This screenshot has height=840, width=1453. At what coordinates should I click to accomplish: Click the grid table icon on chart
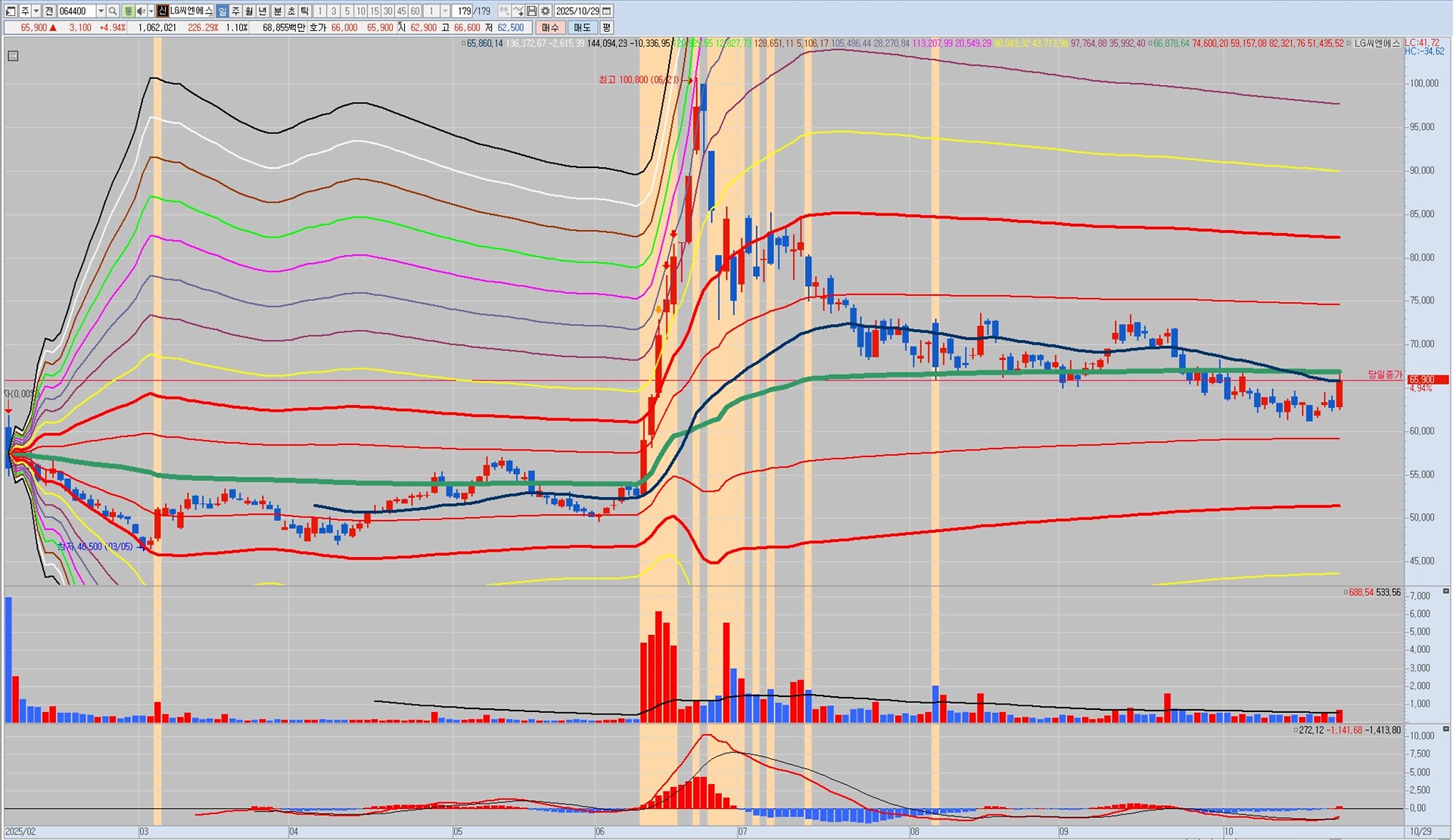[x=13, y=56]
